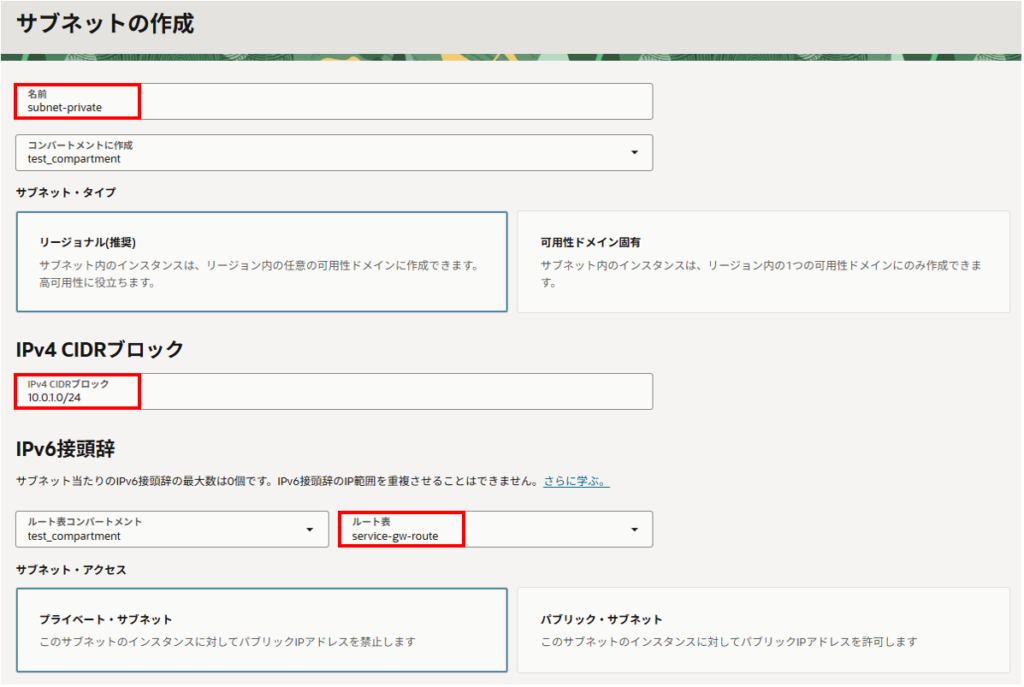The height and width of the screenshot is (687, 1024).
Task: Click the decorative green banner under title
Action: [x=512, y=57]
